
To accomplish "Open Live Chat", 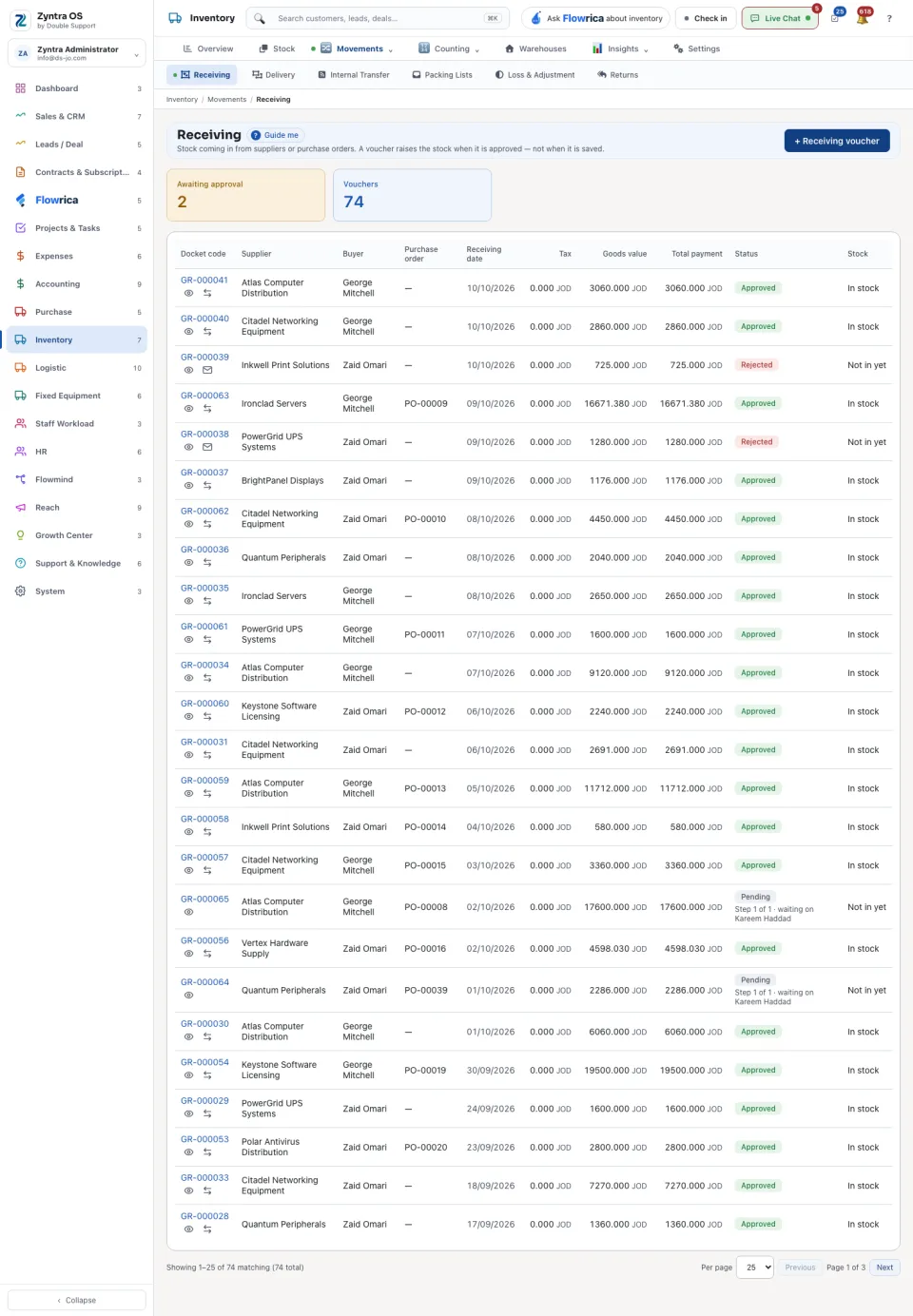I will [780, 18].
